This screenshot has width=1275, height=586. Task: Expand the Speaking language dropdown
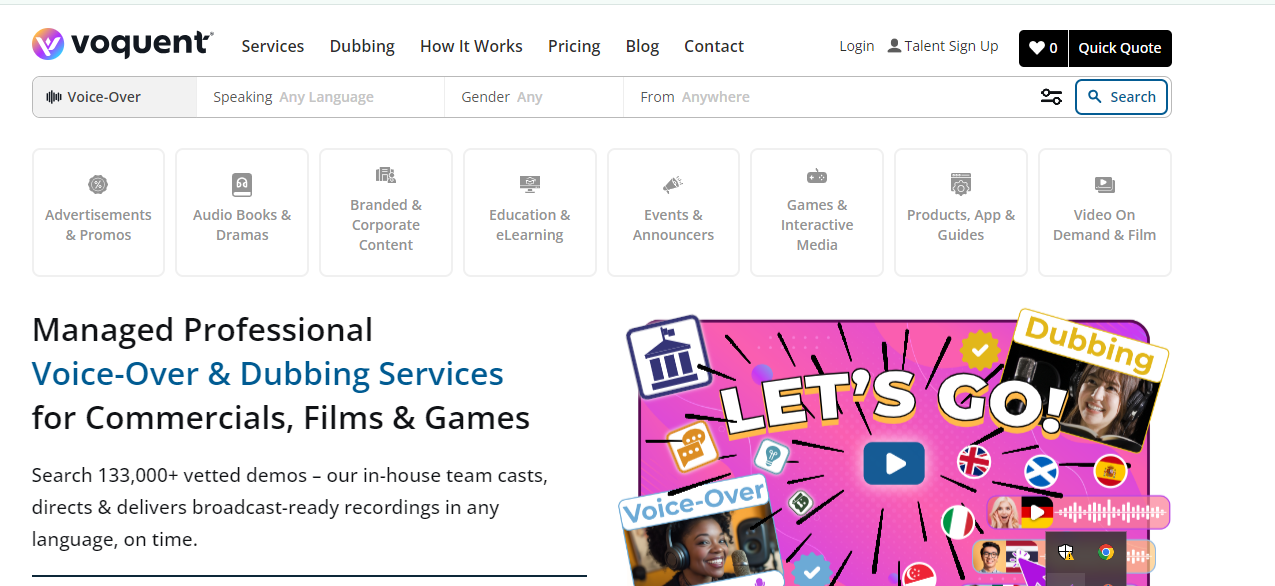pos(320,97)
